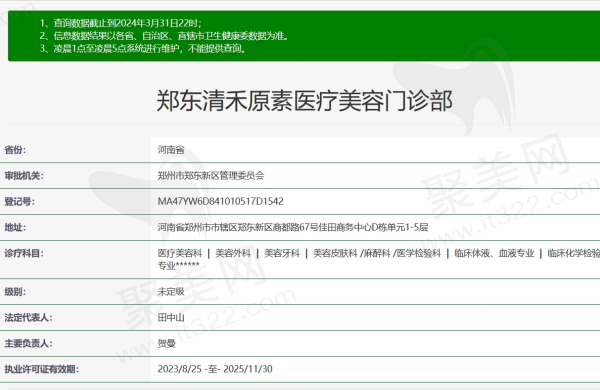This screenshot has height=390, width=600.
Task: Click 美容牙科 in the departments list
Action: (x=282, y=253)
